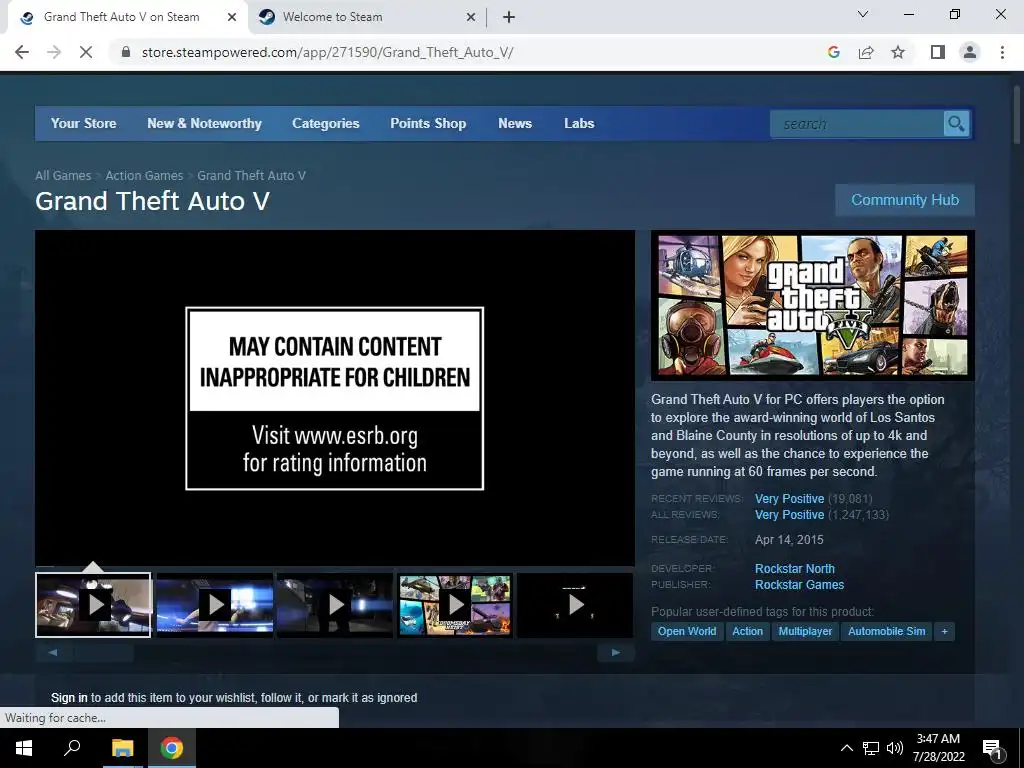Screen dimensions: 1024x768
Task: Open developer Rockstar North
Action: click(x=795, y=569)
